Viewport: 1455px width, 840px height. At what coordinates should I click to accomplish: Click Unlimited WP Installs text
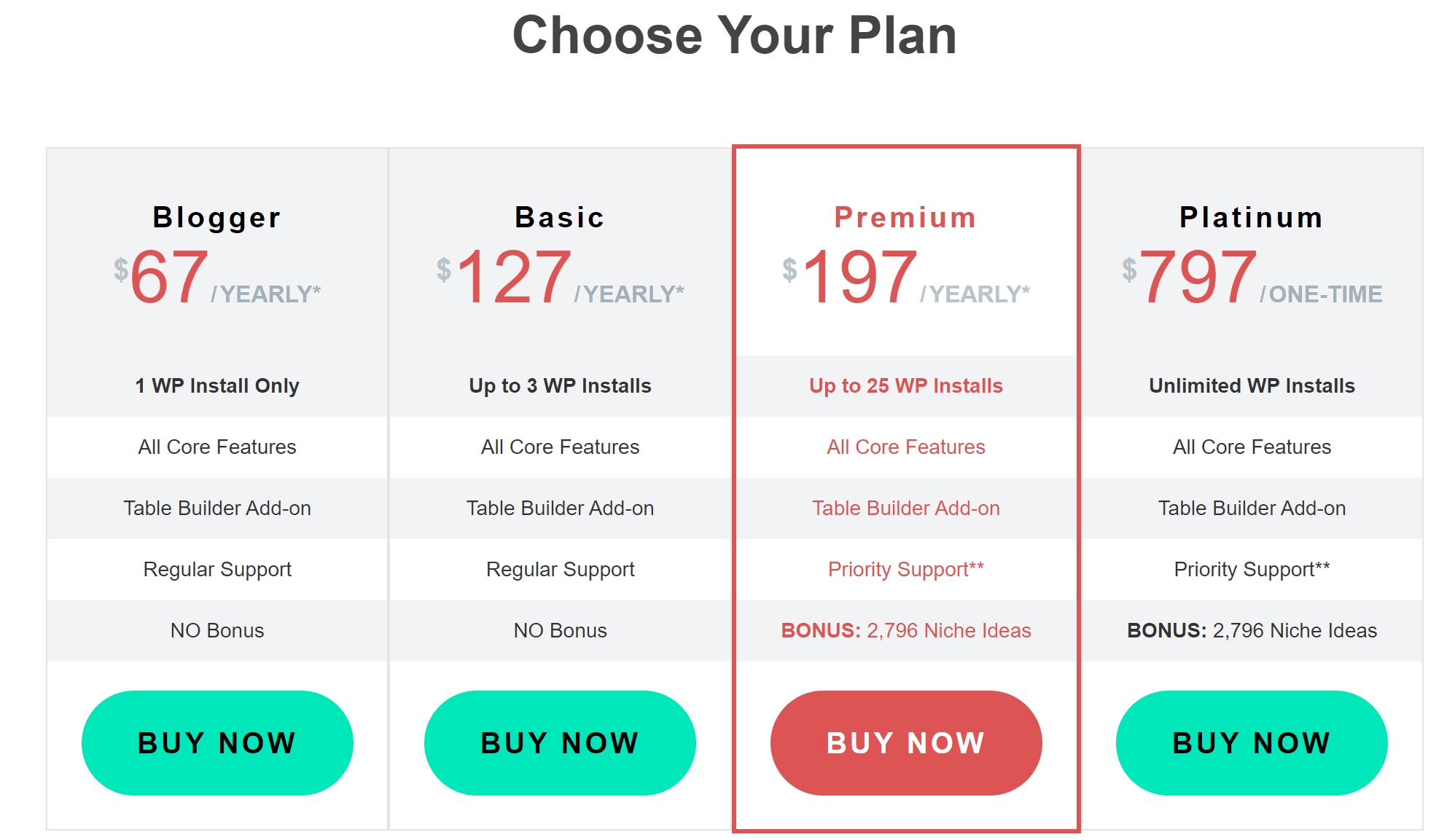click(x=1251, y=385)
